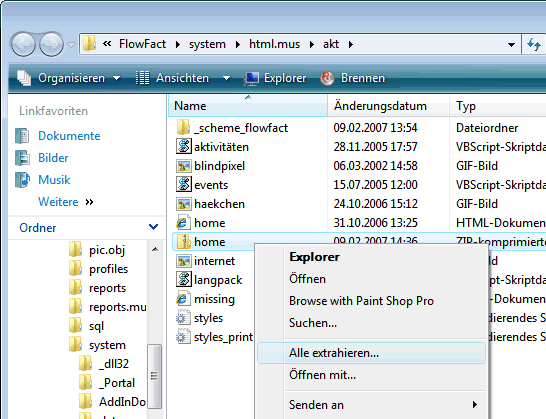The image size is (546, 419).
Task: Click html.mus in the address breadcrumb
Action: (274, 44)
